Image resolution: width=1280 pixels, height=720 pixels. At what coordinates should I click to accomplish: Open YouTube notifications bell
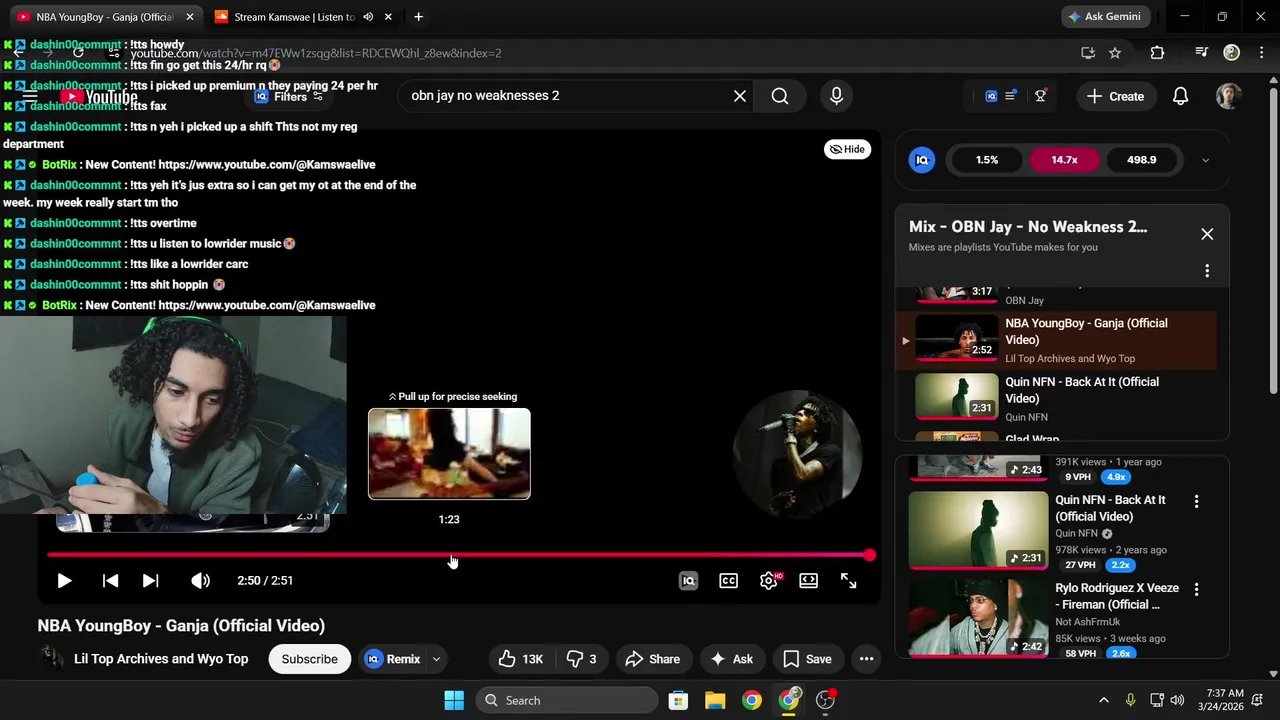coord(1181,96)
